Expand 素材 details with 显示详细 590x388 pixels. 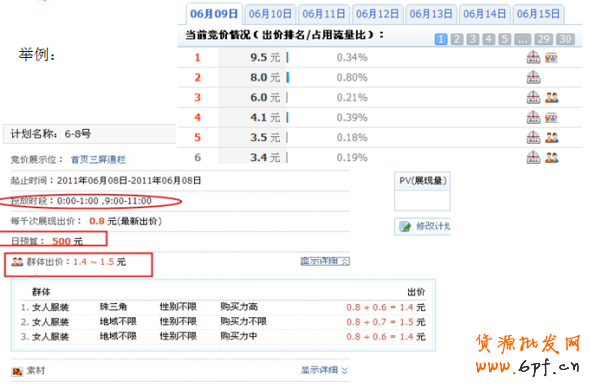coord(324,370)
